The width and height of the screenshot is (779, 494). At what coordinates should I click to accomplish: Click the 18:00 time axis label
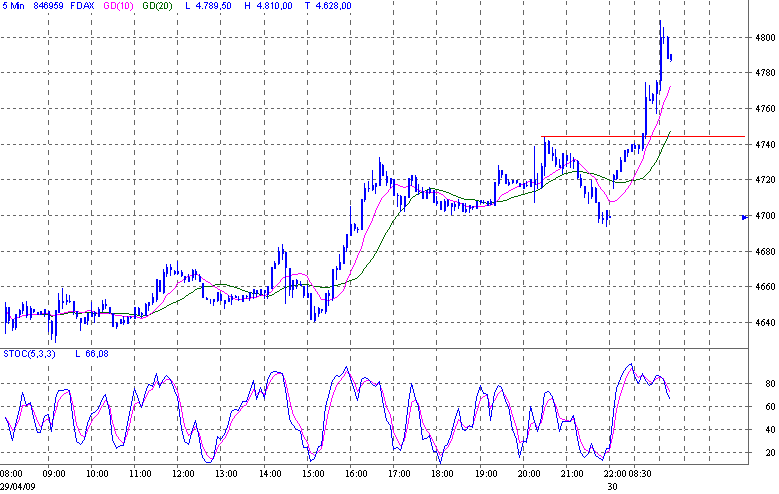click(442, 474)
